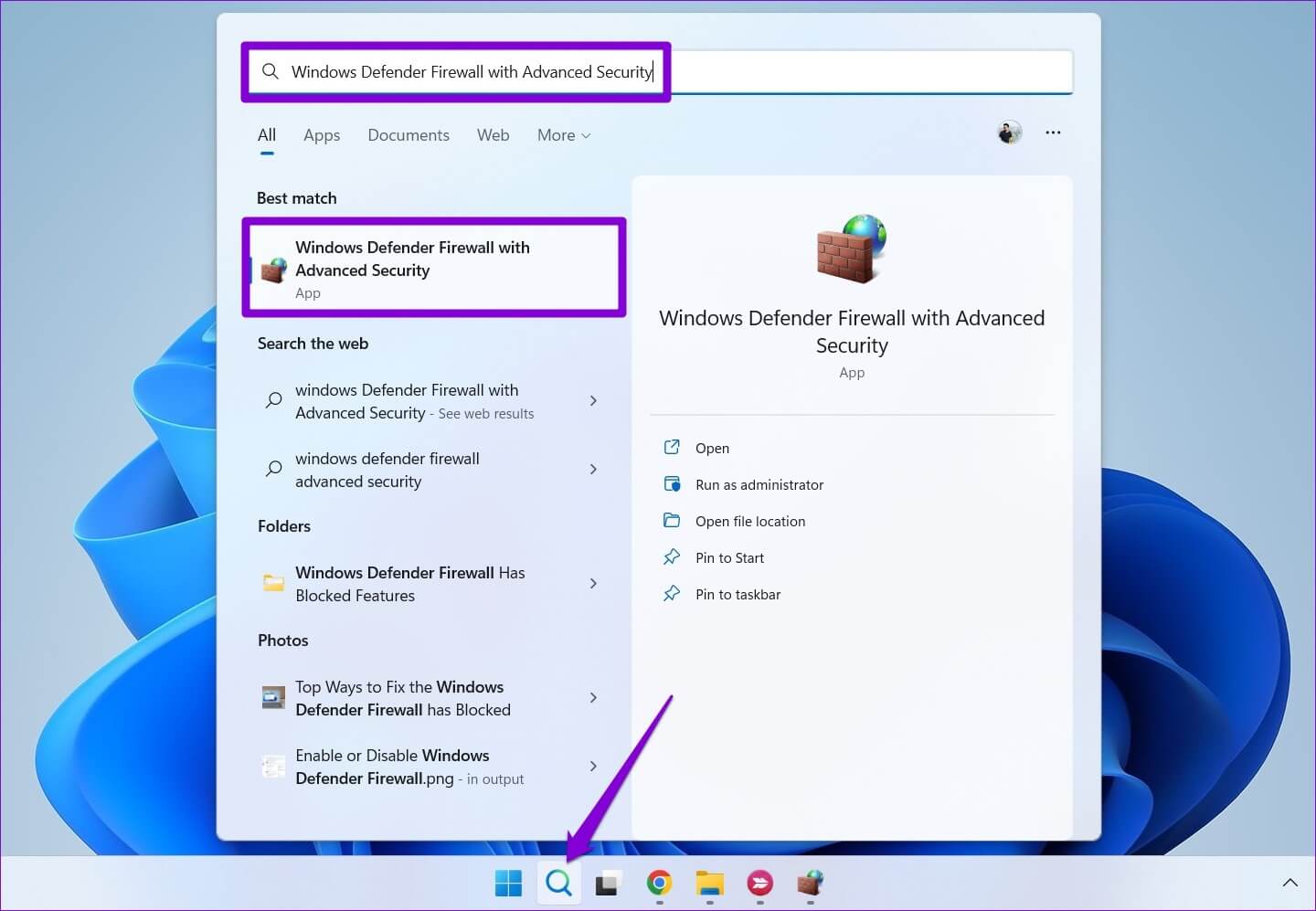Expand arrow for Blocked Features folder result
This screenshot has height=911, width=1316.
coord(593,583)
